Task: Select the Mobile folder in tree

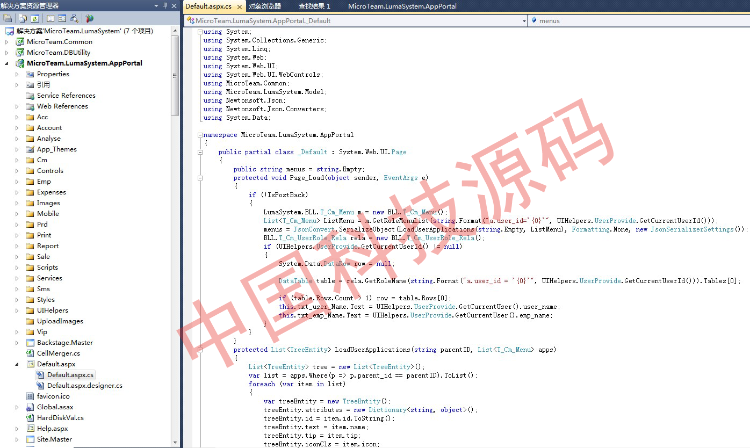Action: click(x=48, y=214)
